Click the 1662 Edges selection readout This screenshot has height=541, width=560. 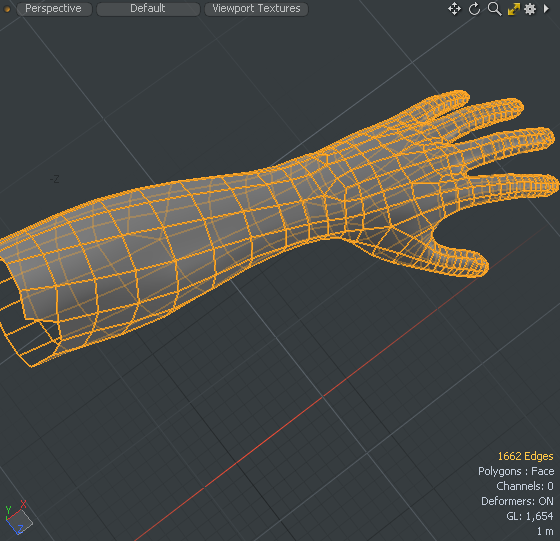[525, 456]
